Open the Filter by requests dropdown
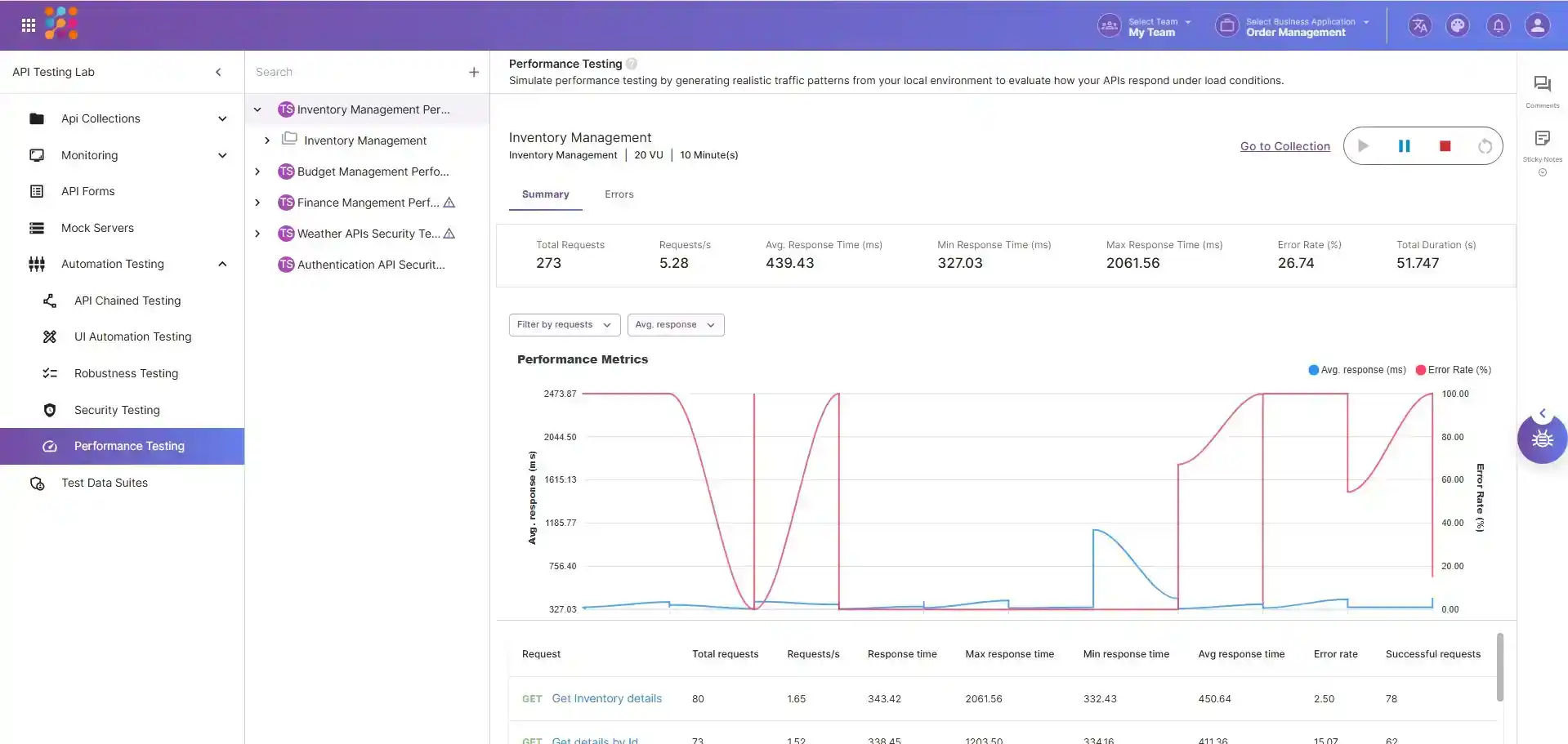The height and width of the screenshot is (744, 1568). [564, 325]
